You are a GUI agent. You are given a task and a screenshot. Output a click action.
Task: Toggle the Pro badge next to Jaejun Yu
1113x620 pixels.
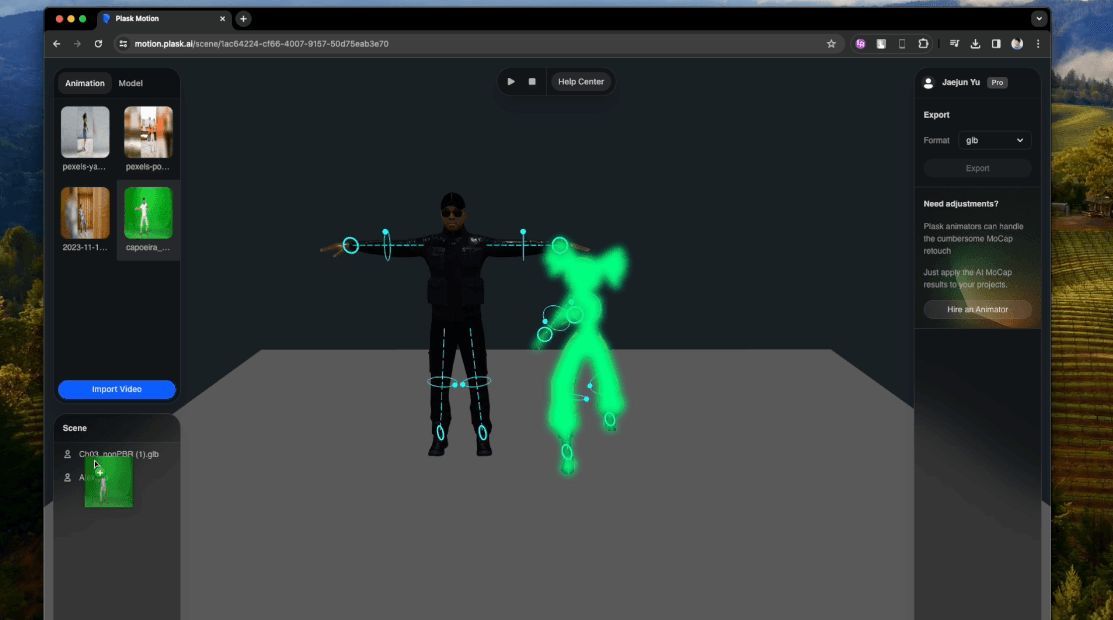(996, 83)
